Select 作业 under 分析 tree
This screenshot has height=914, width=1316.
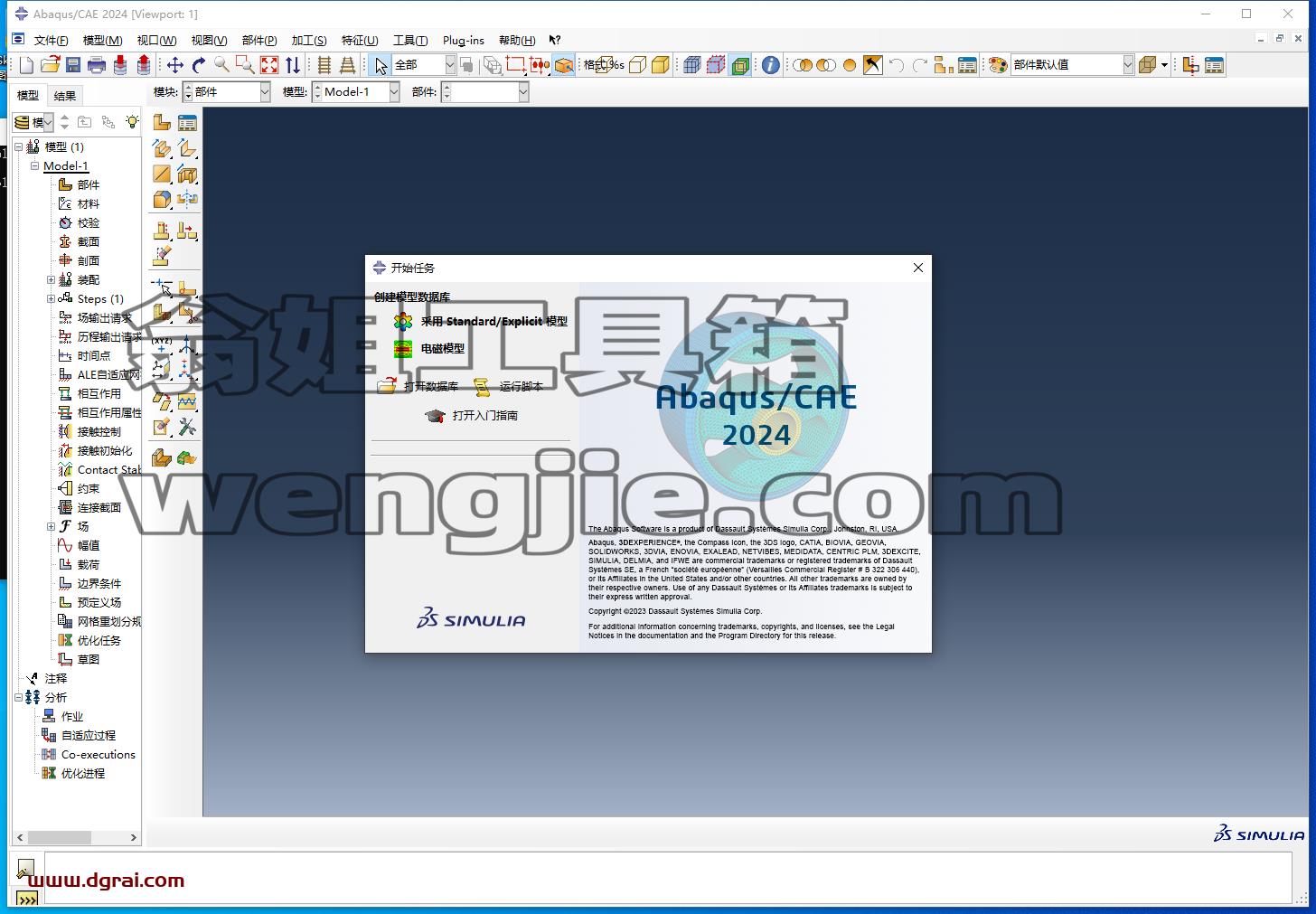tap(62, 716)
